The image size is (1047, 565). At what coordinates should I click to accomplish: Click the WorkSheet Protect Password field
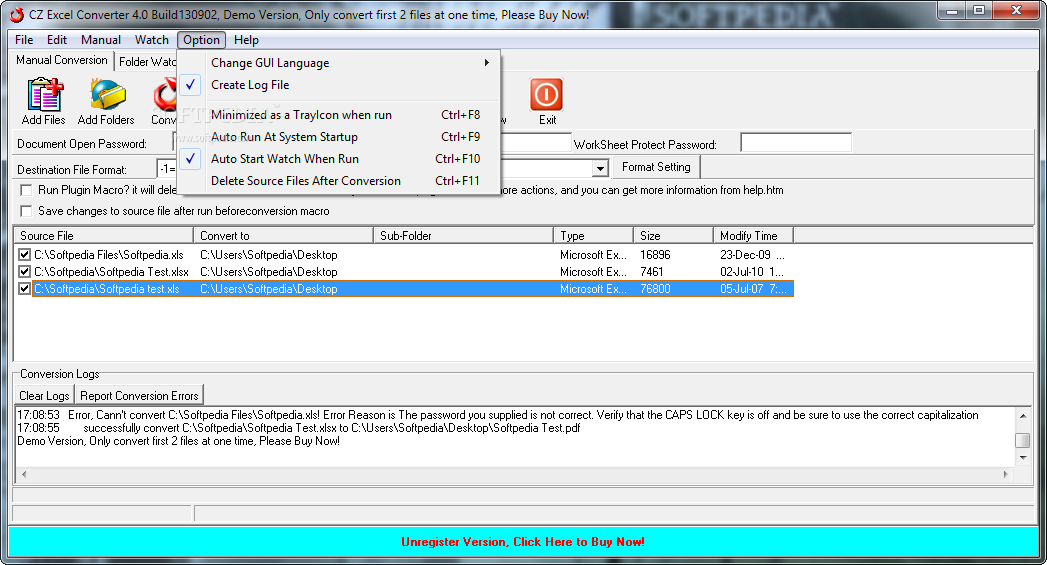click(x=796, y=143)
